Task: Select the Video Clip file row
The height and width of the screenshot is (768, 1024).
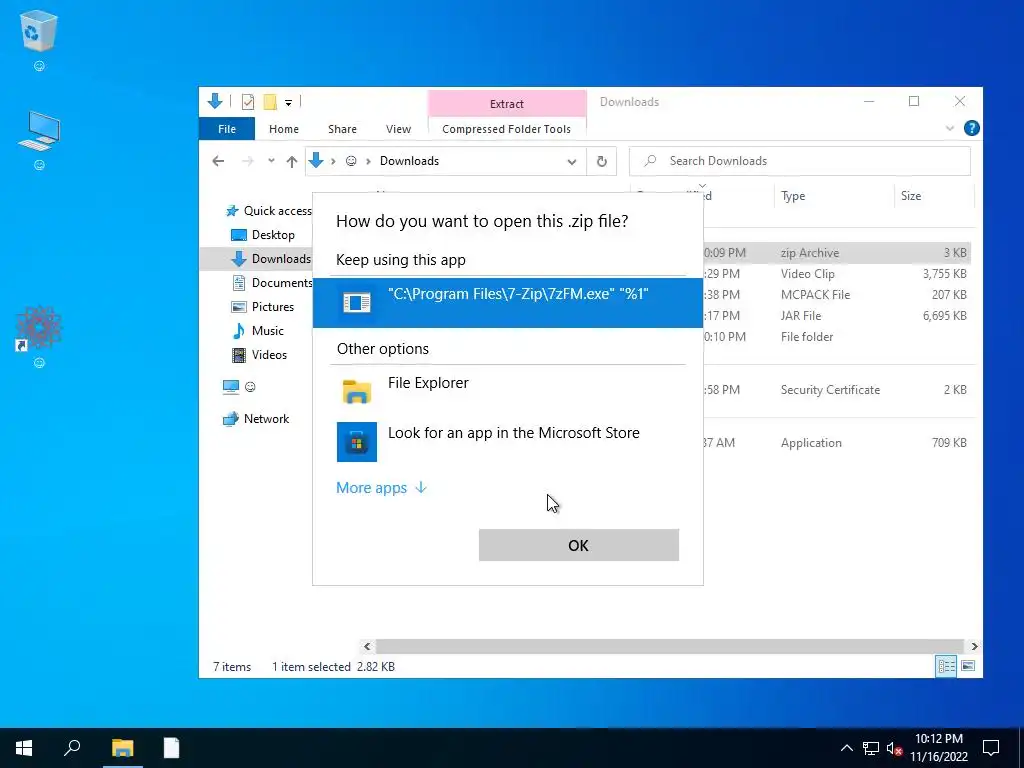Action: [x=837, y=274]
